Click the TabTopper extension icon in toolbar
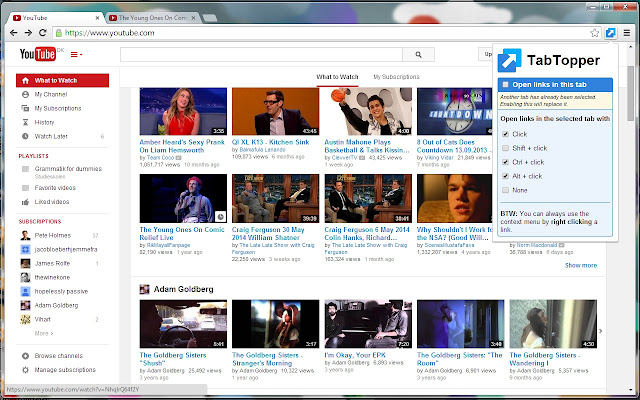The height and width of the screenshot is (400, 640). point(610,33)
